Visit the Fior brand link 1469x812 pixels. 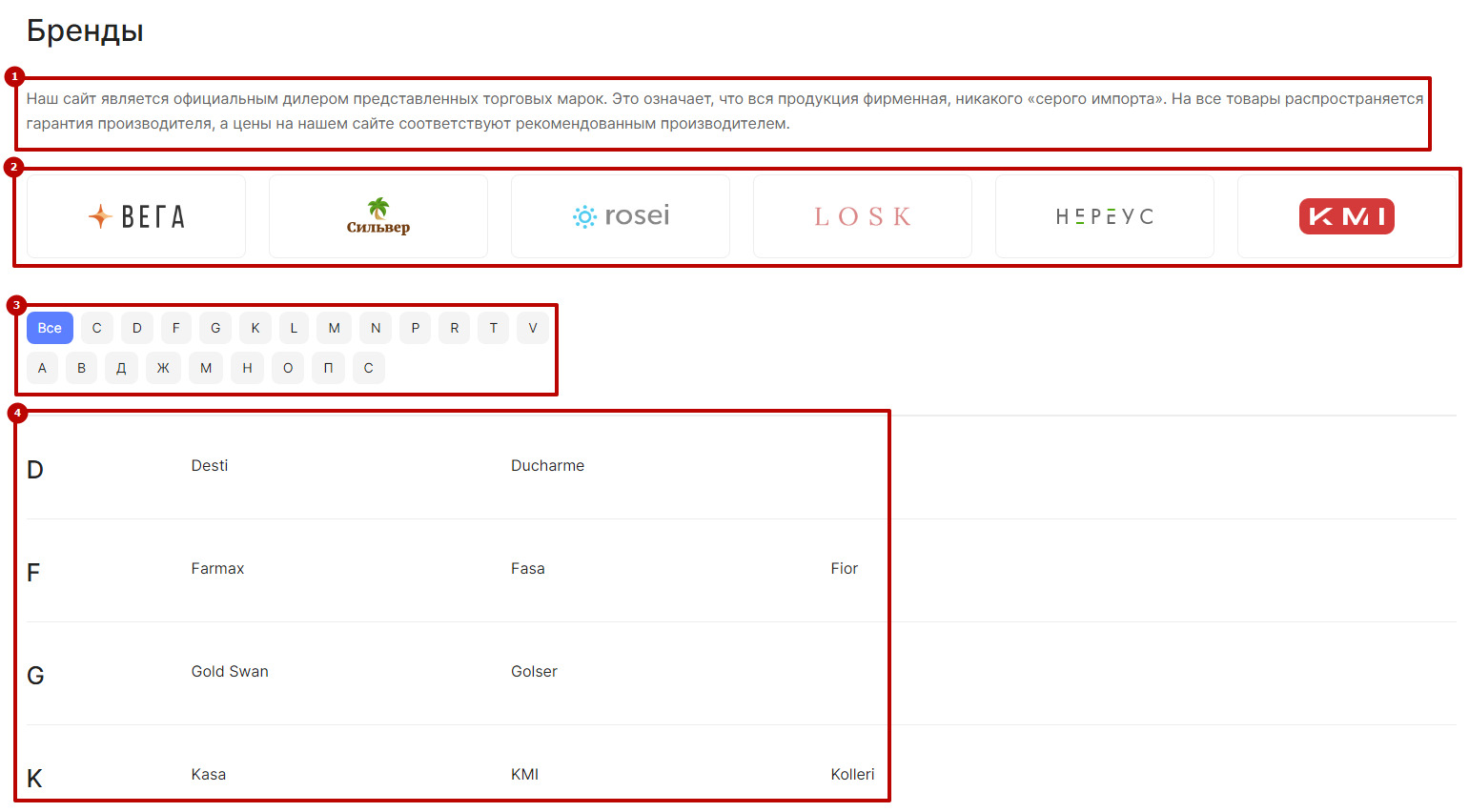pos(845,569)
